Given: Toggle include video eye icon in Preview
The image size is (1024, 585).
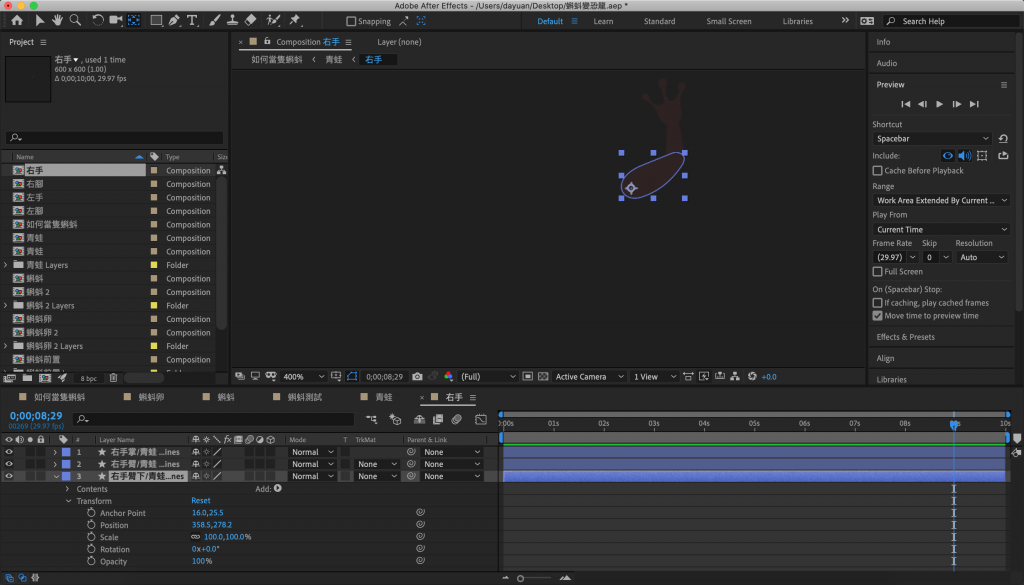Looking at the screenshot, I should pyautogui.click(x=947, y=156).
